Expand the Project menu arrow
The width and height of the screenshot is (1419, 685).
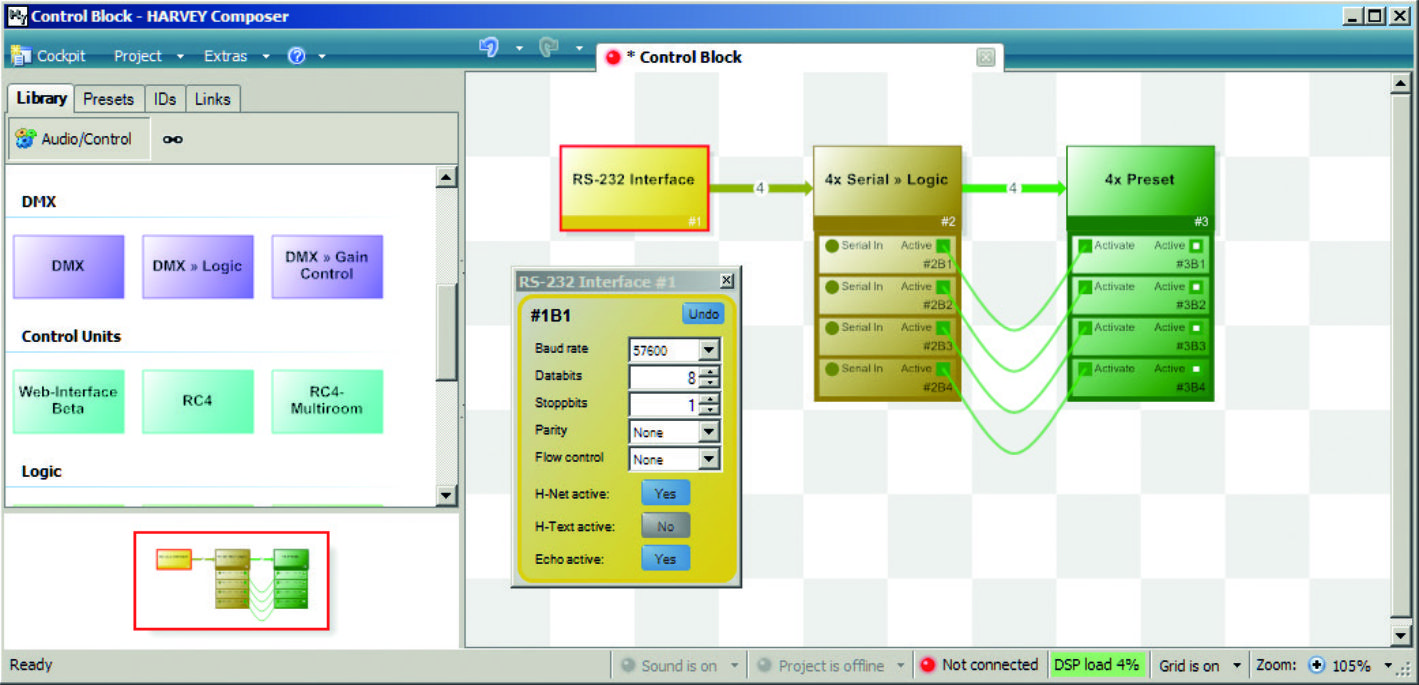(x=180, y=57)
